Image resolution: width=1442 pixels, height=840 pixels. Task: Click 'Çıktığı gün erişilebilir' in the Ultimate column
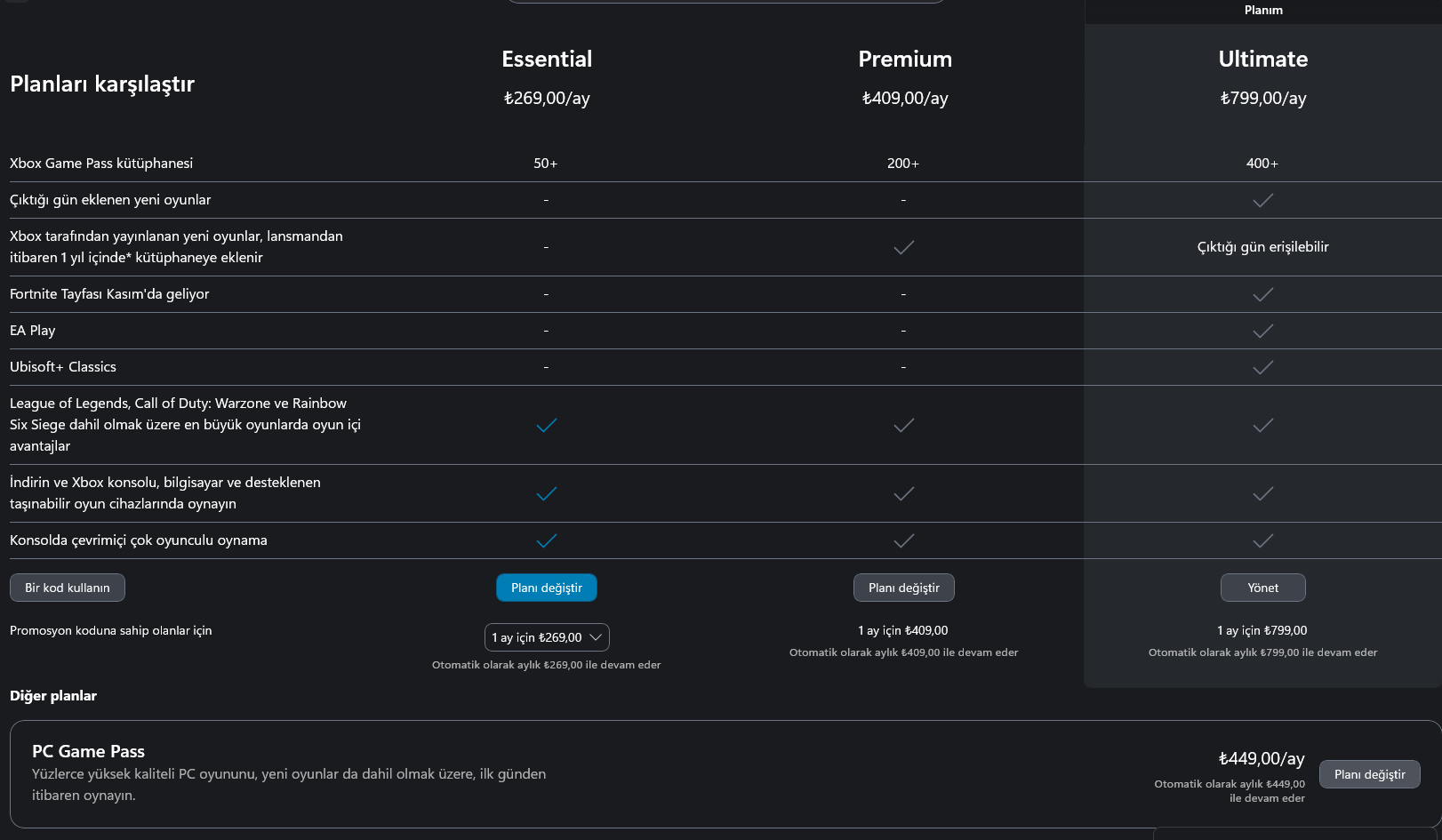tap(1263, 247)
